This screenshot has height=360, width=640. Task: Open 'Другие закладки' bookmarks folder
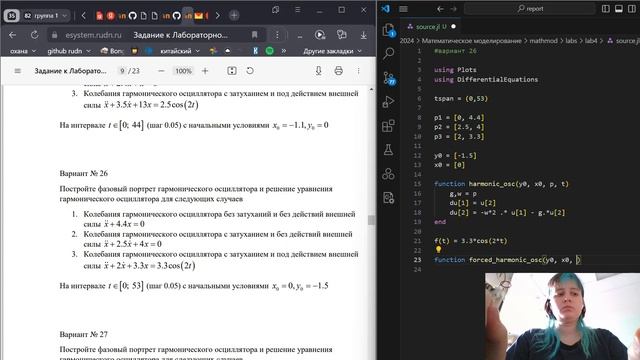tap(332, 51)
